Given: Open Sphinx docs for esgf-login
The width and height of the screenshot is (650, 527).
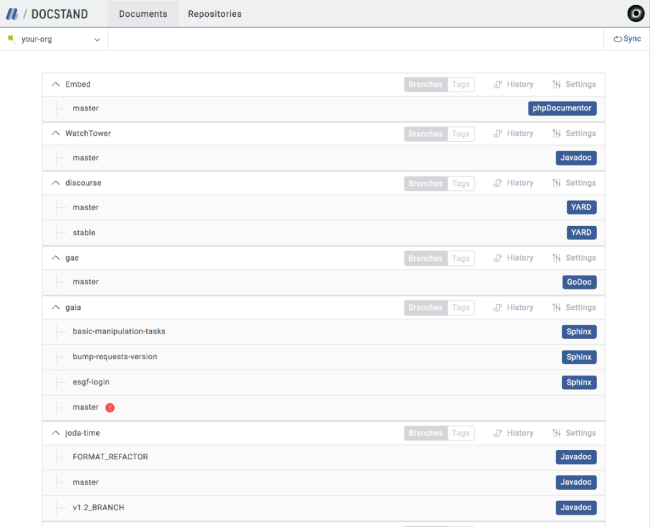Looking at the screenshot, I should (x=579, y=382).
